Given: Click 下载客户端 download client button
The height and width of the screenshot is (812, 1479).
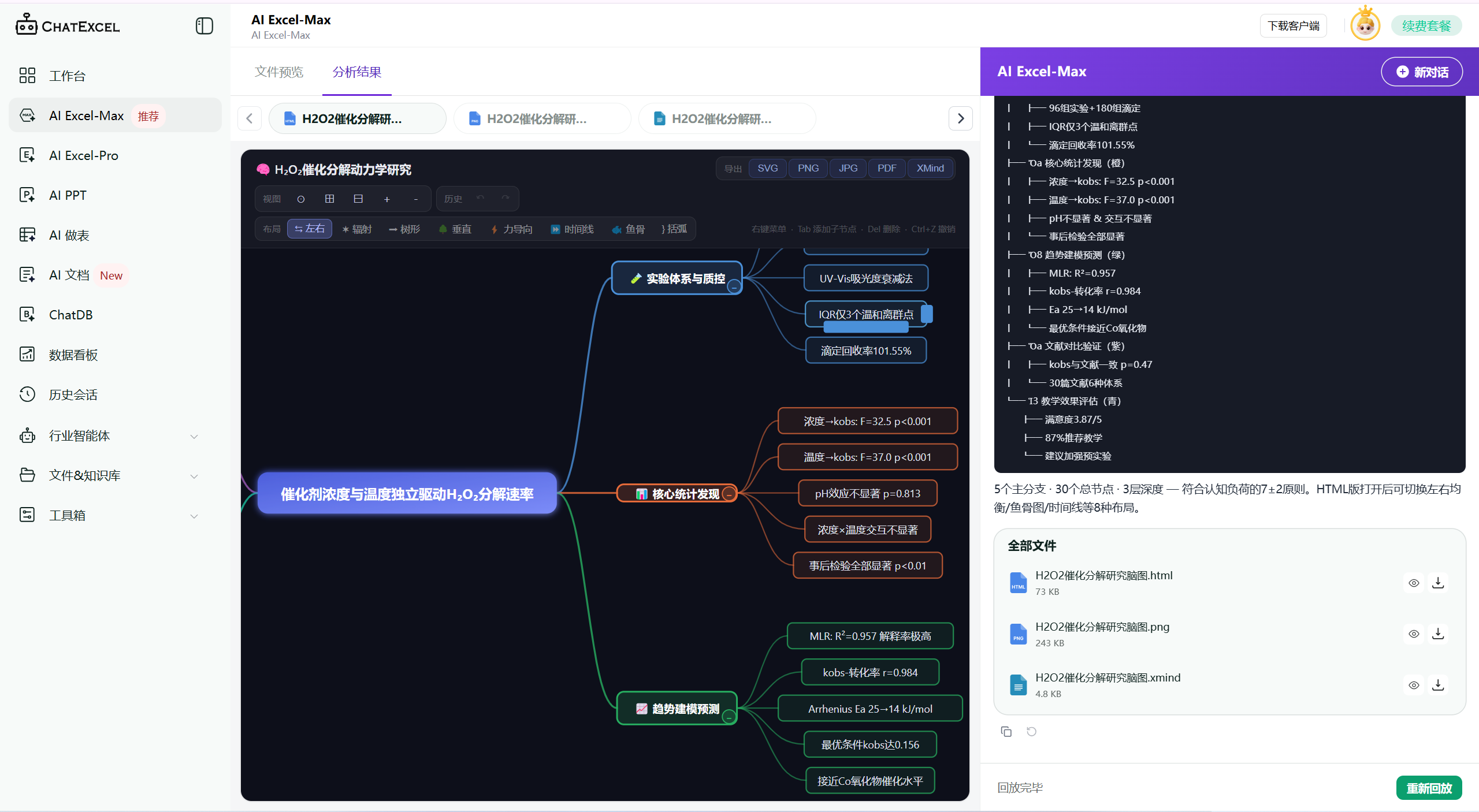Looking at the screenshot, I should click(1294, 26).
